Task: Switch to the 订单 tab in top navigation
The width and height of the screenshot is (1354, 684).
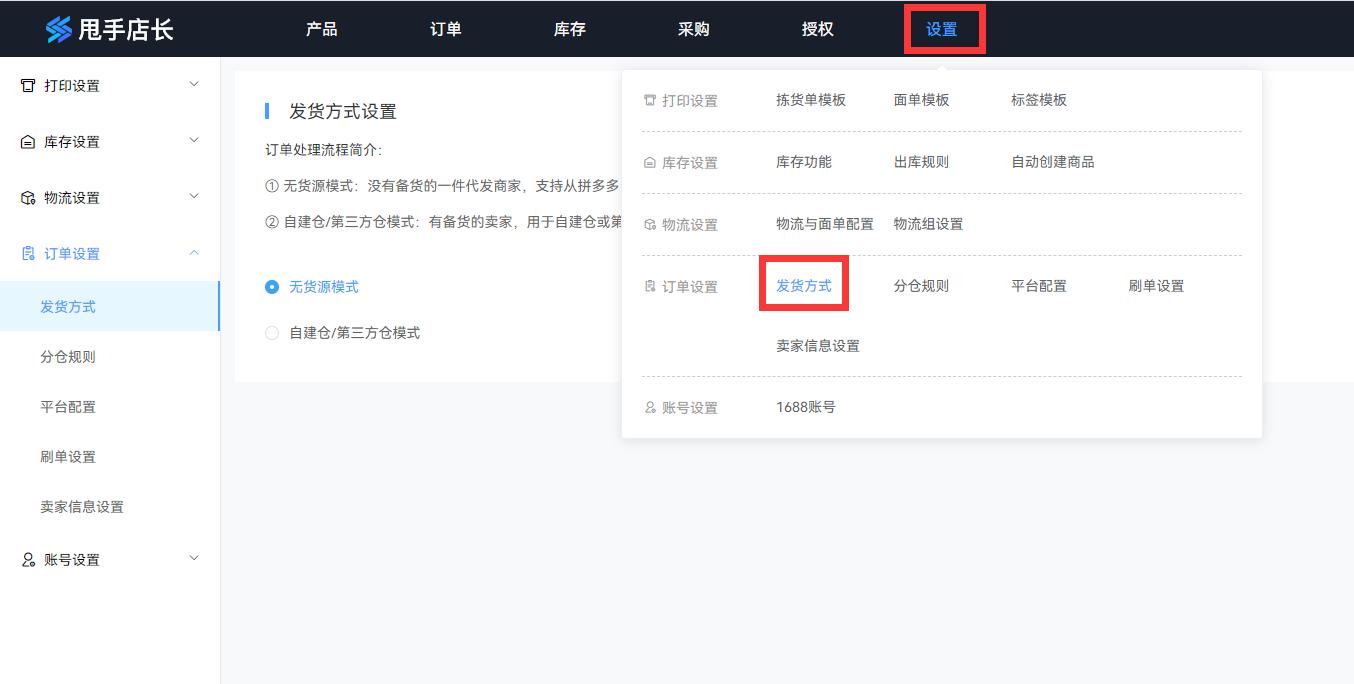Action: pyautogui.click(x=444, y=29)
